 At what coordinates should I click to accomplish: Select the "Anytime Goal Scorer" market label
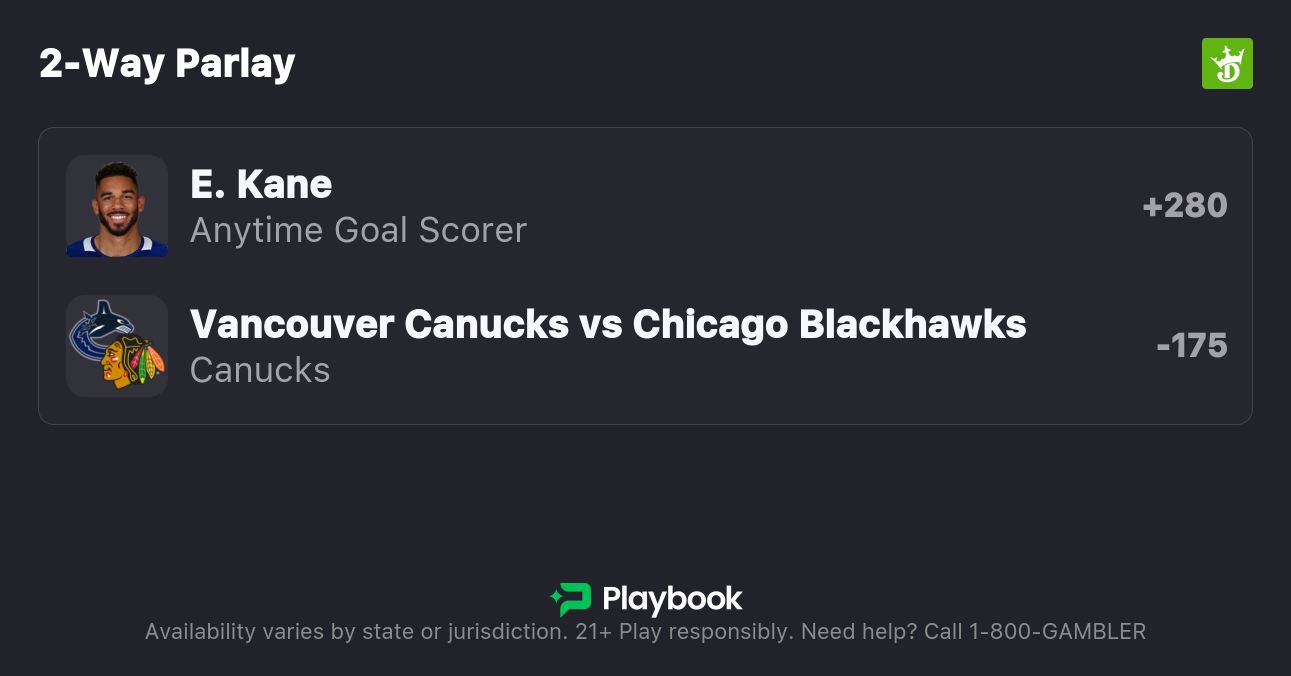pos(358,230)
